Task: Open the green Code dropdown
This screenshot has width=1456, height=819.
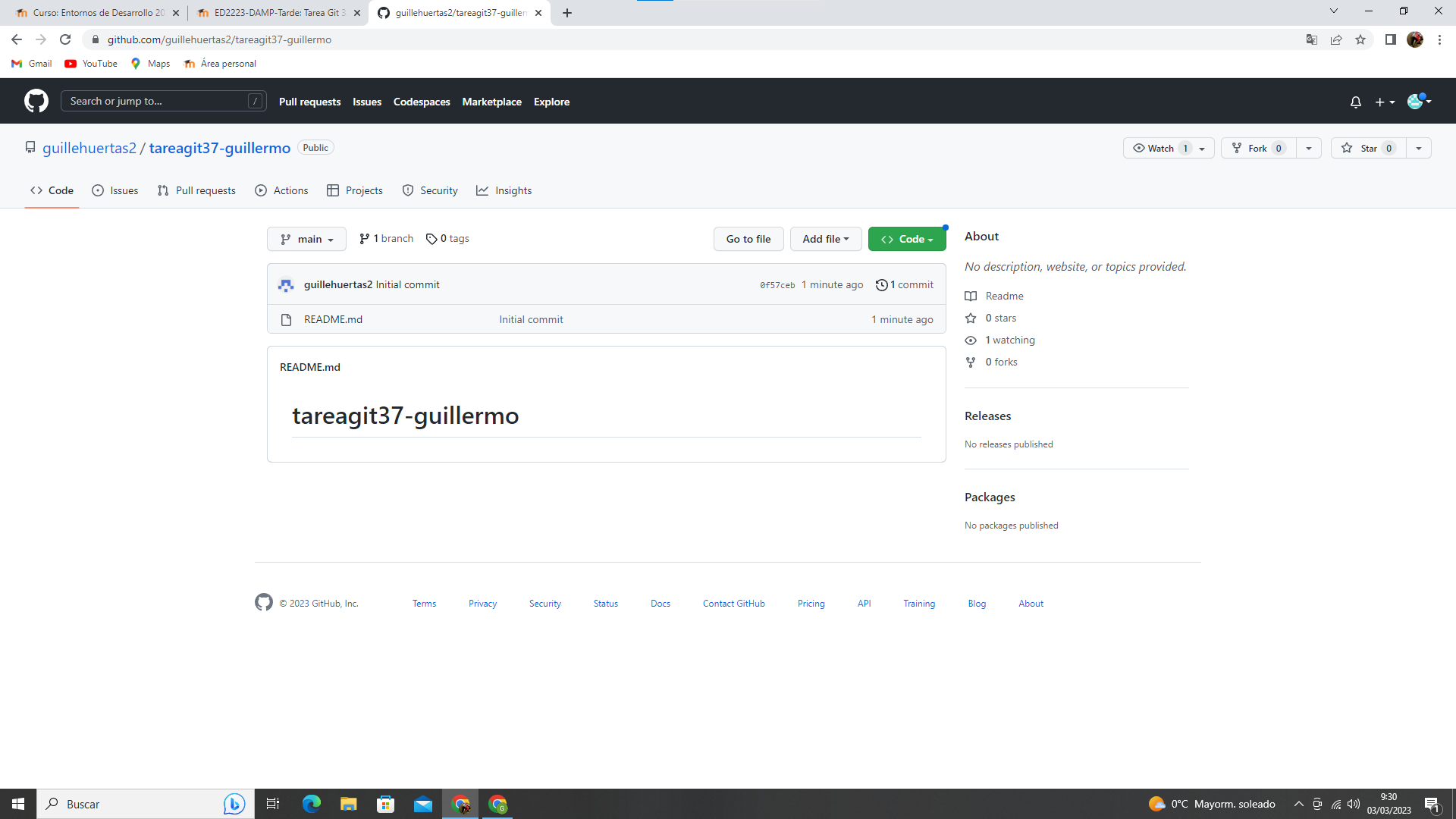Action: [907, 238]
